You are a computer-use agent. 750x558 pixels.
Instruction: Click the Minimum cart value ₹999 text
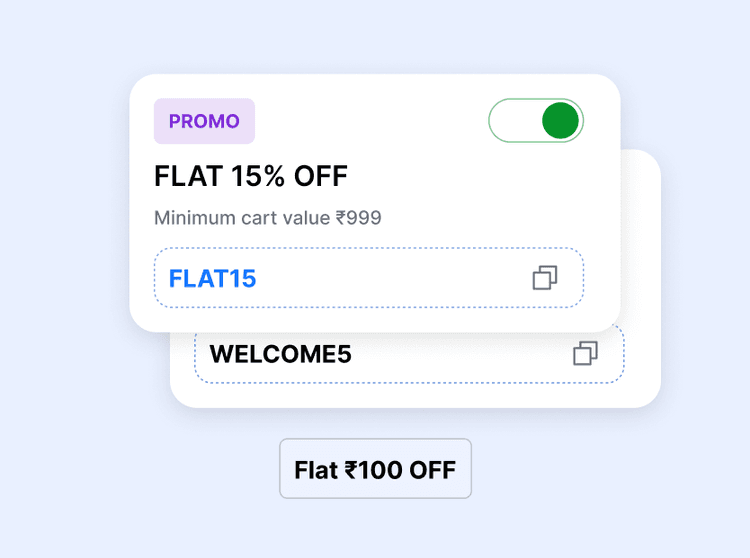268,217
